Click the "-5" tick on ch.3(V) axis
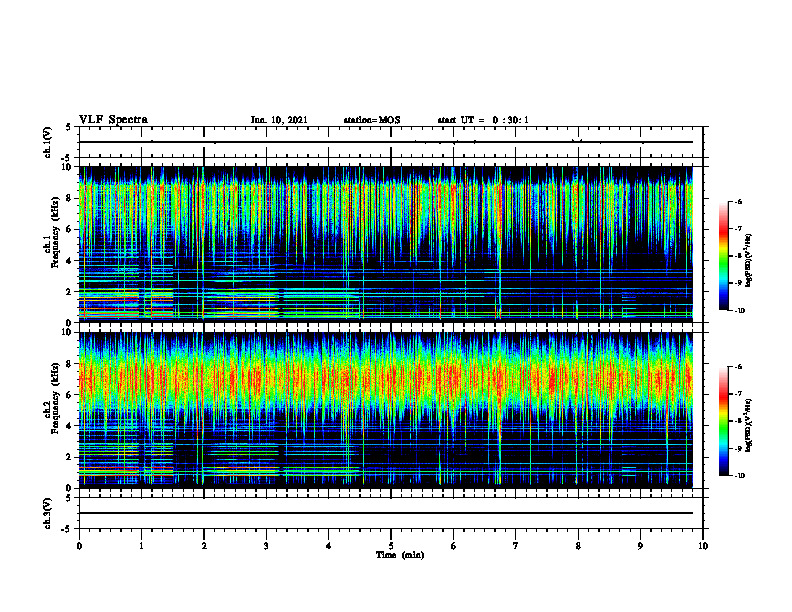This screenshot has height=612, width=792. [x=67, y=529]
